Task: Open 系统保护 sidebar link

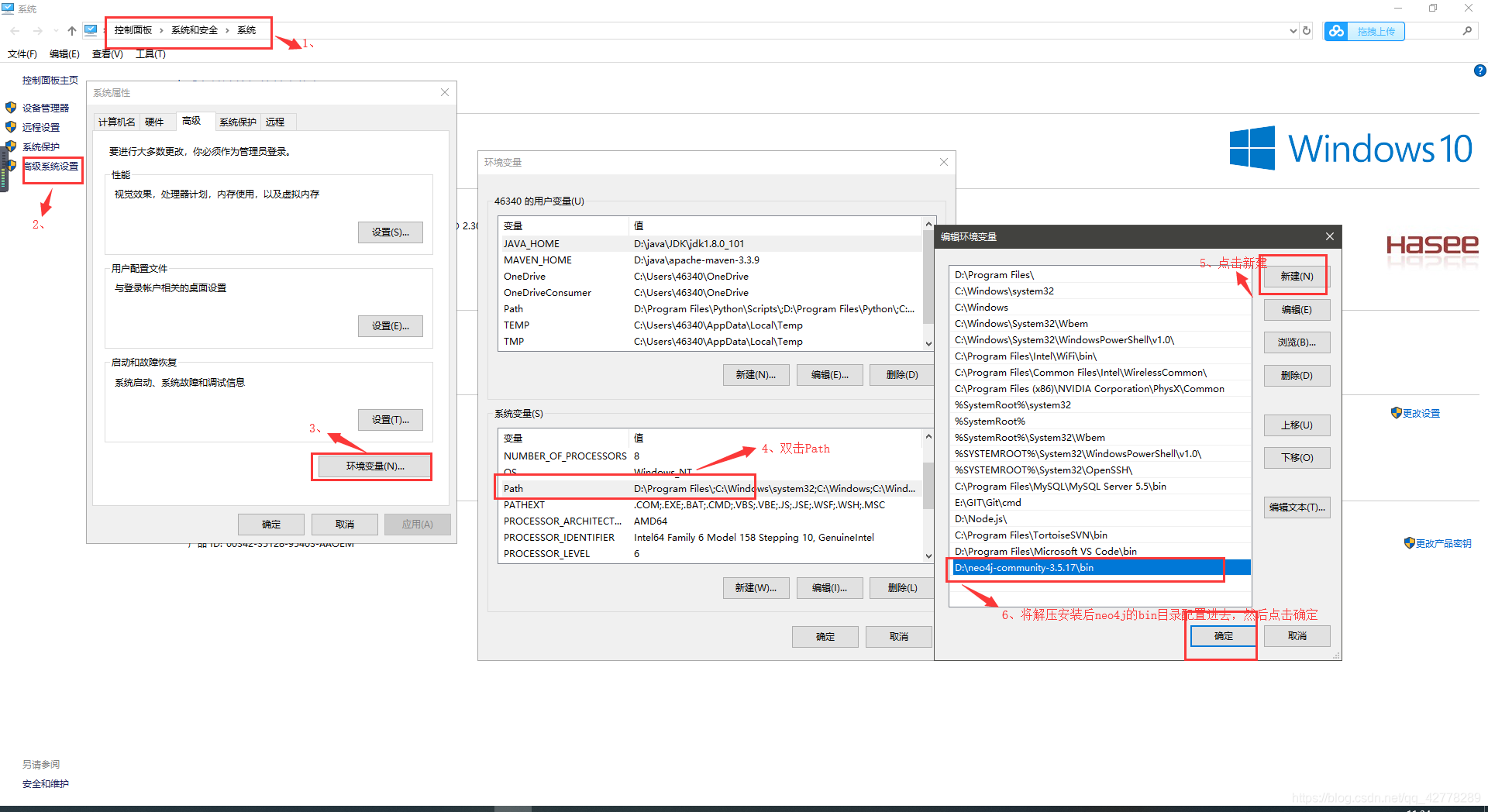Action: click(x=41, y=146)
